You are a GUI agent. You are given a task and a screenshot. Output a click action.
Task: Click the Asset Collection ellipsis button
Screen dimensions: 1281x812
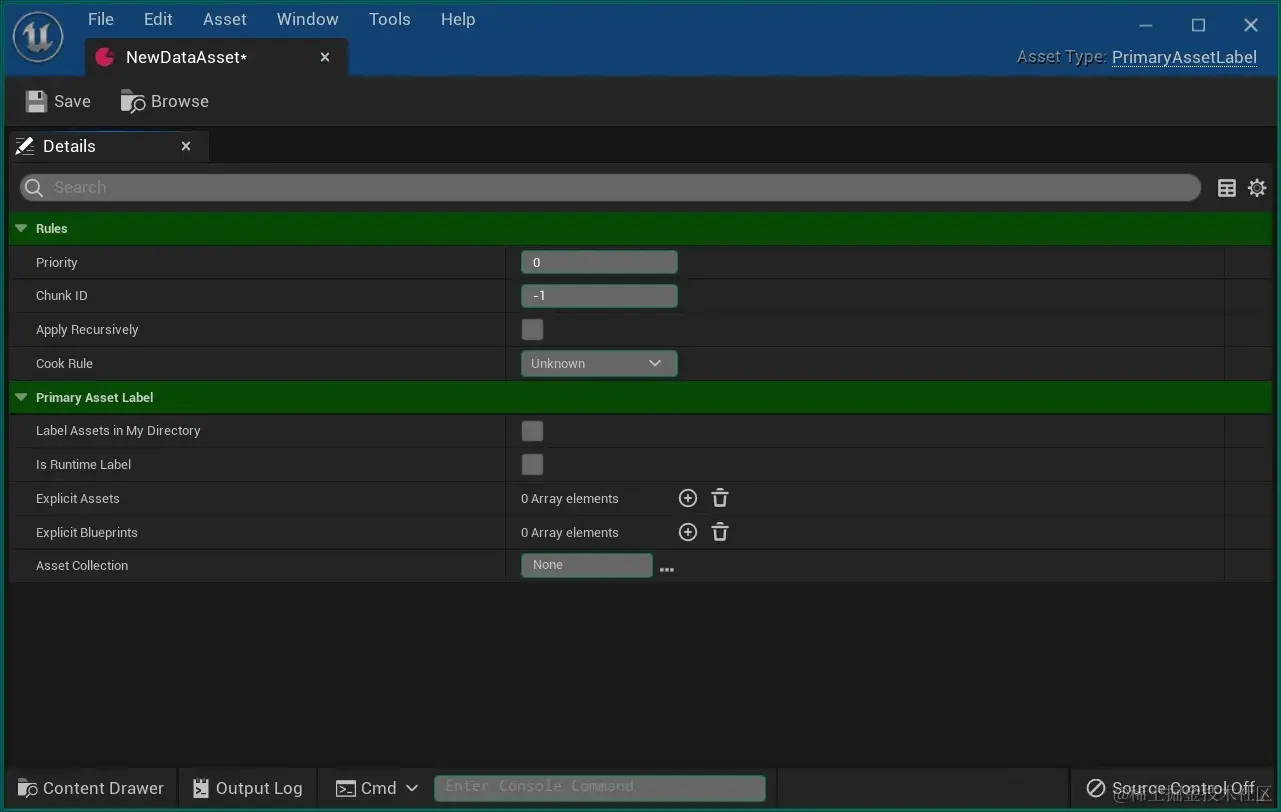(667, 569)
